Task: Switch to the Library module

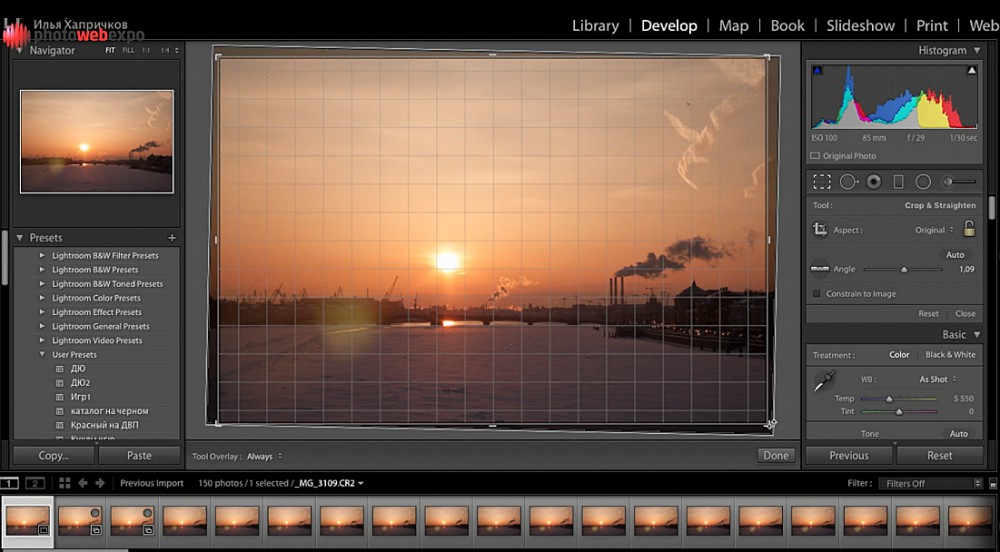Action: (x=595, y=26)
